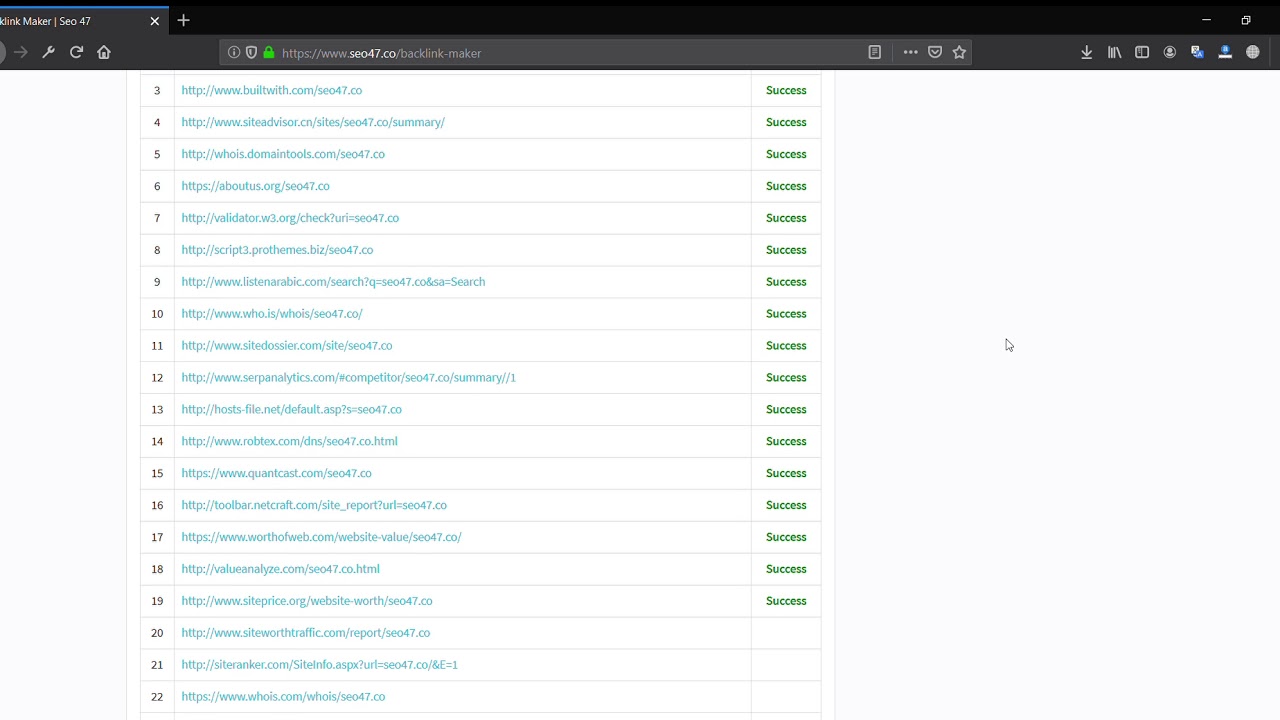Open the aboutus.org/seo47.co link
This screenshot has height=720, width=1280.
255,186
